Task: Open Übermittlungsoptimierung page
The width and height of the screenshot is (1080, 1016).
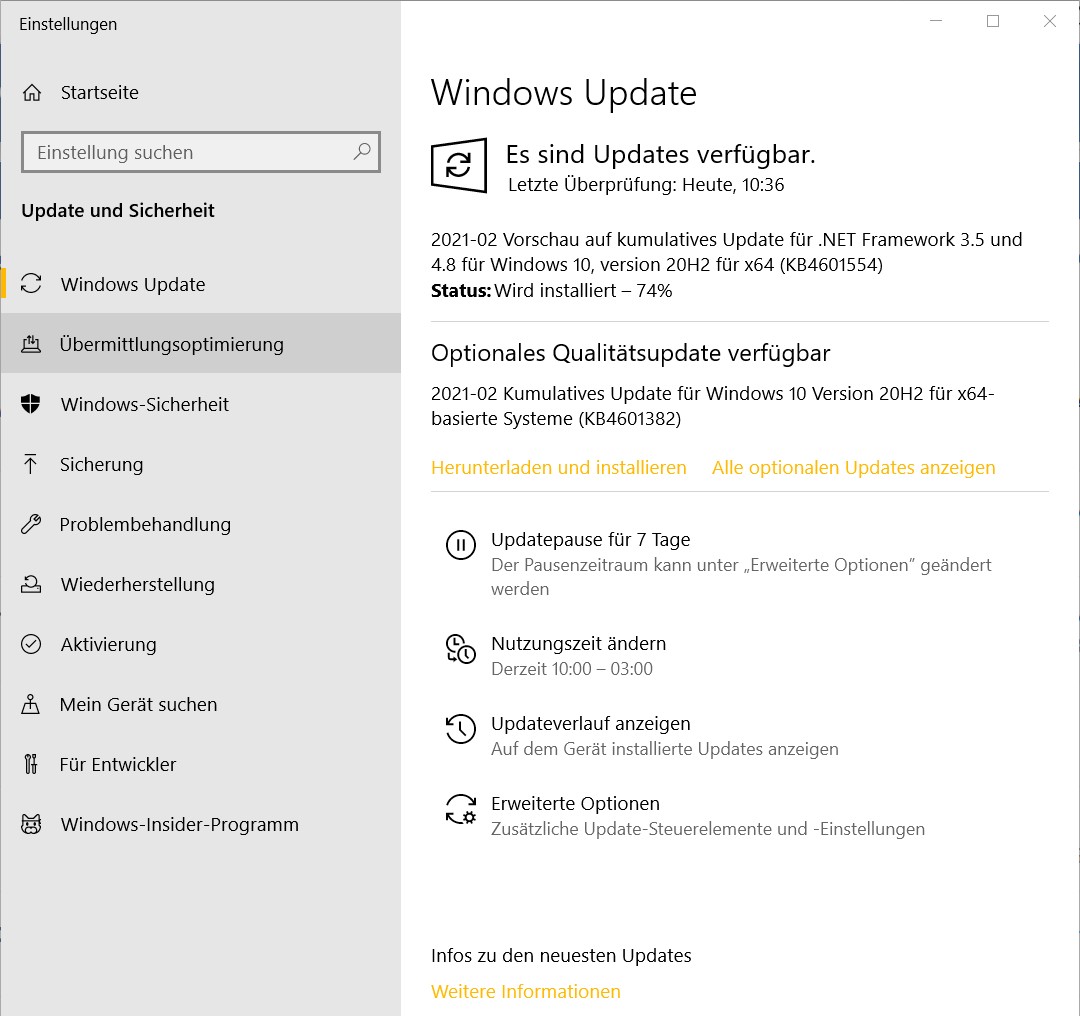Action: (200, 344)
